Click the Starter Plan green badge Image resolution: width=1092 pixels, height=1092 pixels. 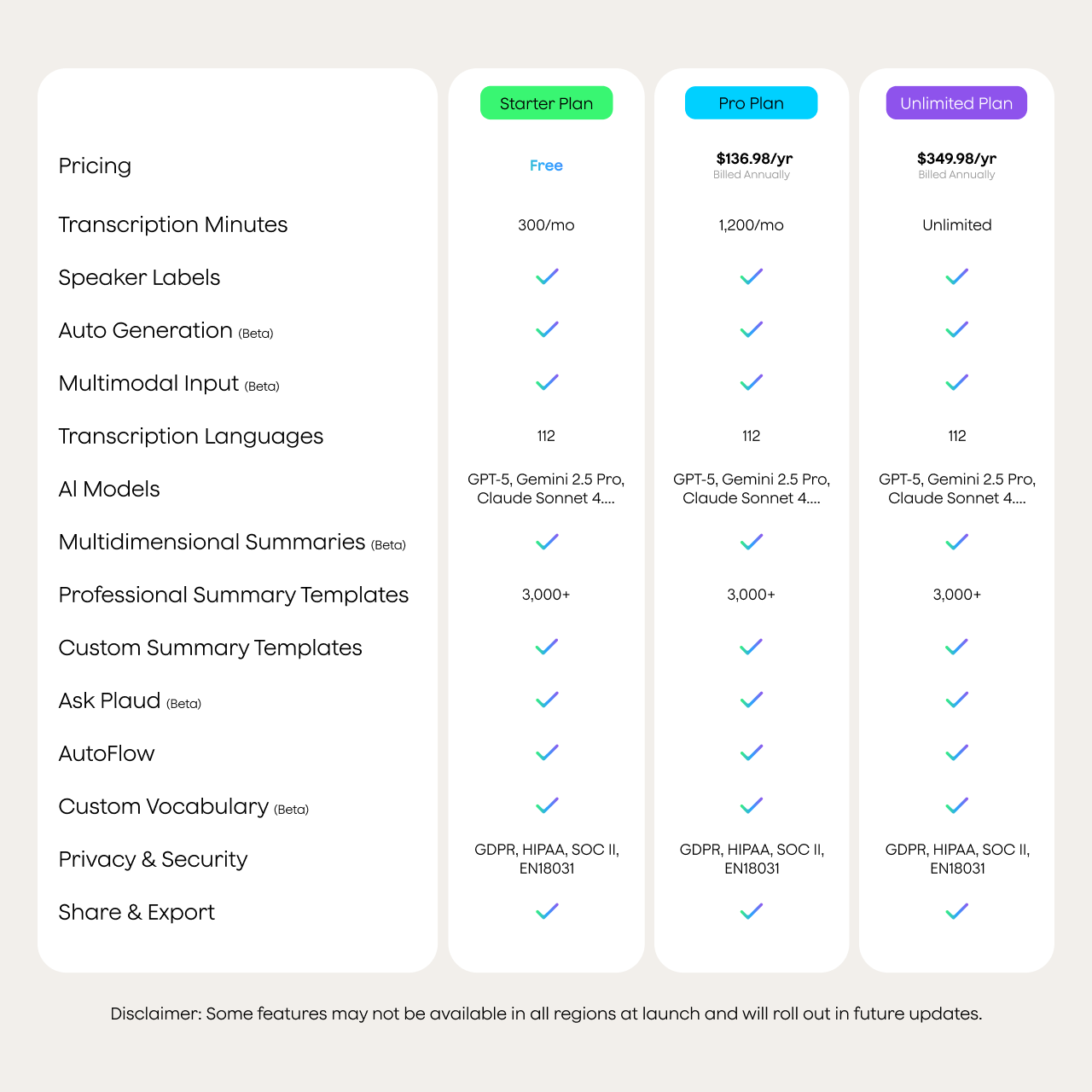tap(546, 103)
